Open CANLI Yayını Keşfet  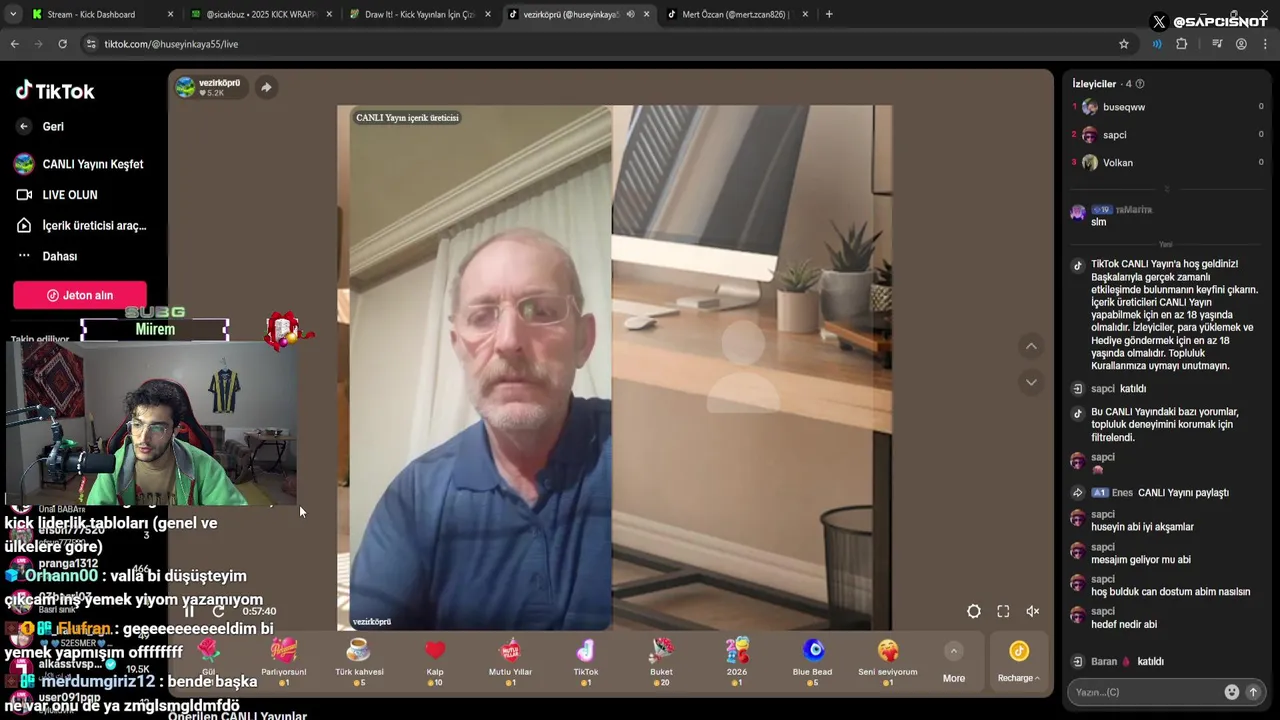click(x=79, y=164)
